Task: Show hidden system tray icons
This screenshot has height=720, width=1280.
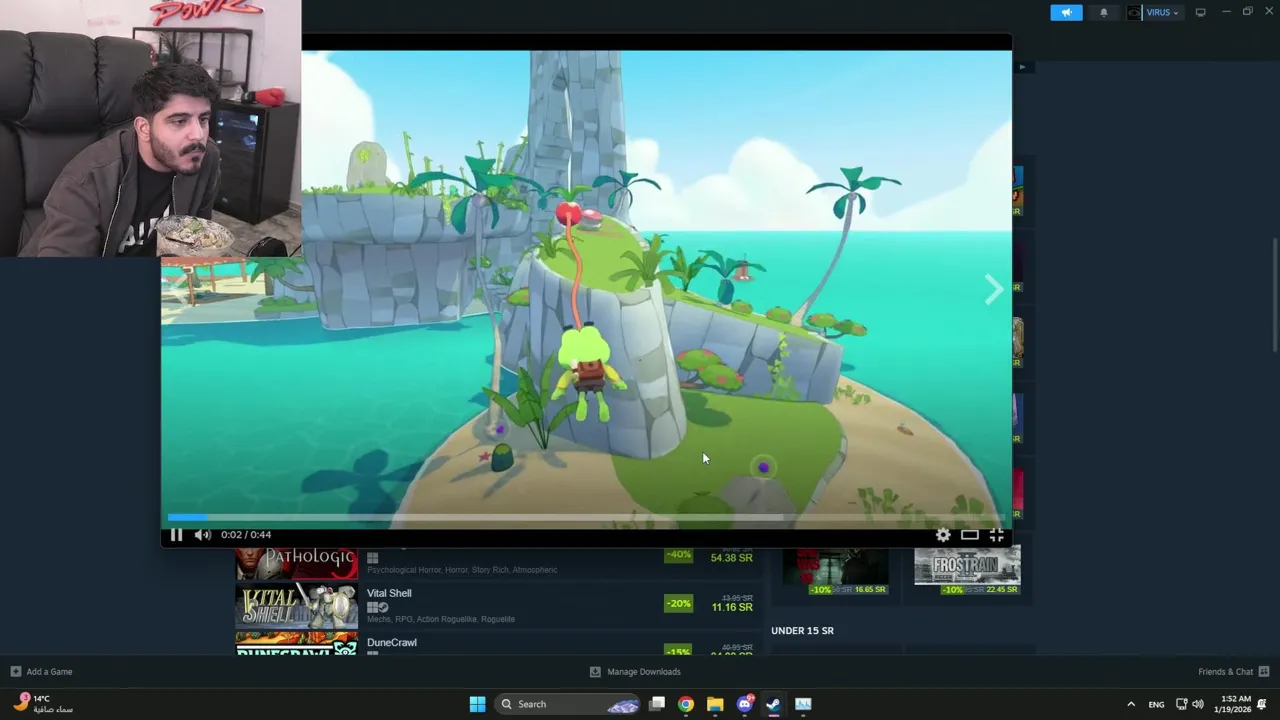Action: [x=1131, y=704]
